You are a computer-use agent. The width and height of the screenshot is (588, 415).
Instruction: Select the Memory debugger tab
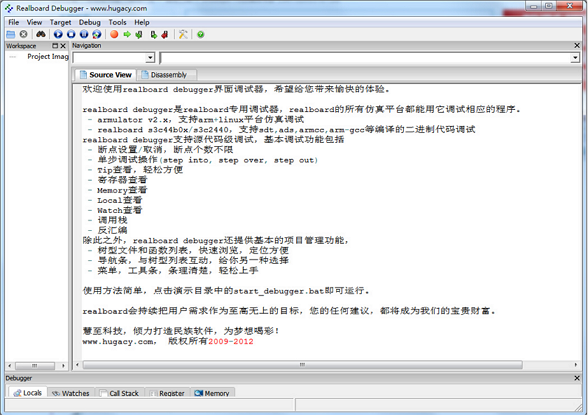[x=212, y=393]
